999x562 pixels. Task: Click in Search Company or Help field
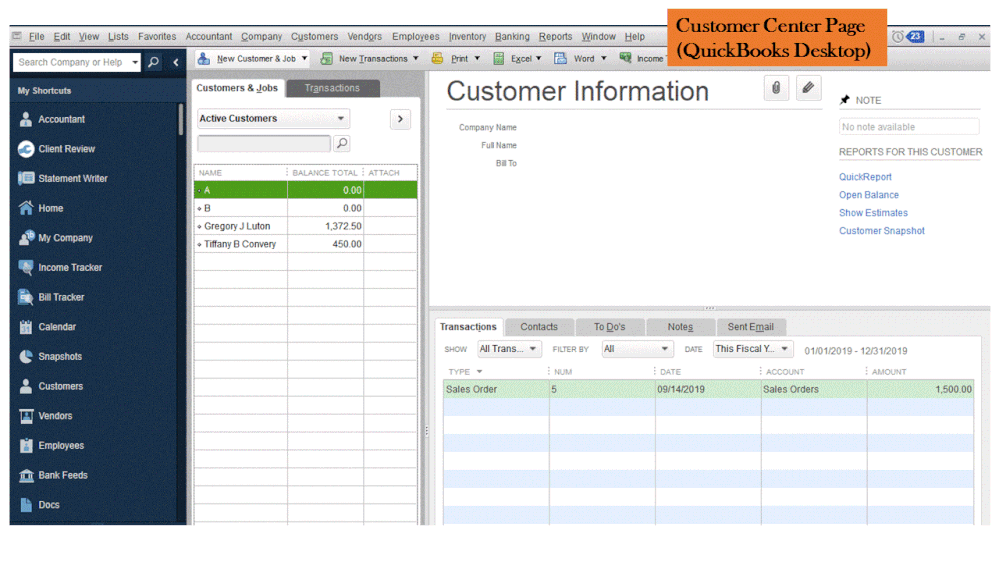[x=71, y=62]
